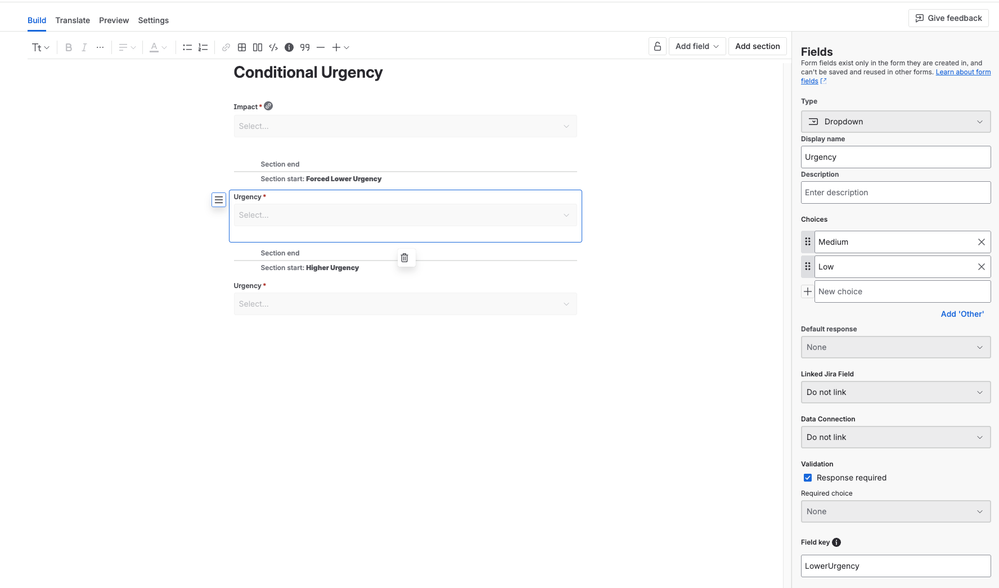Switch to the Translate tab
The width and height of the screenshot is (999, 588).
coord(73,20)
